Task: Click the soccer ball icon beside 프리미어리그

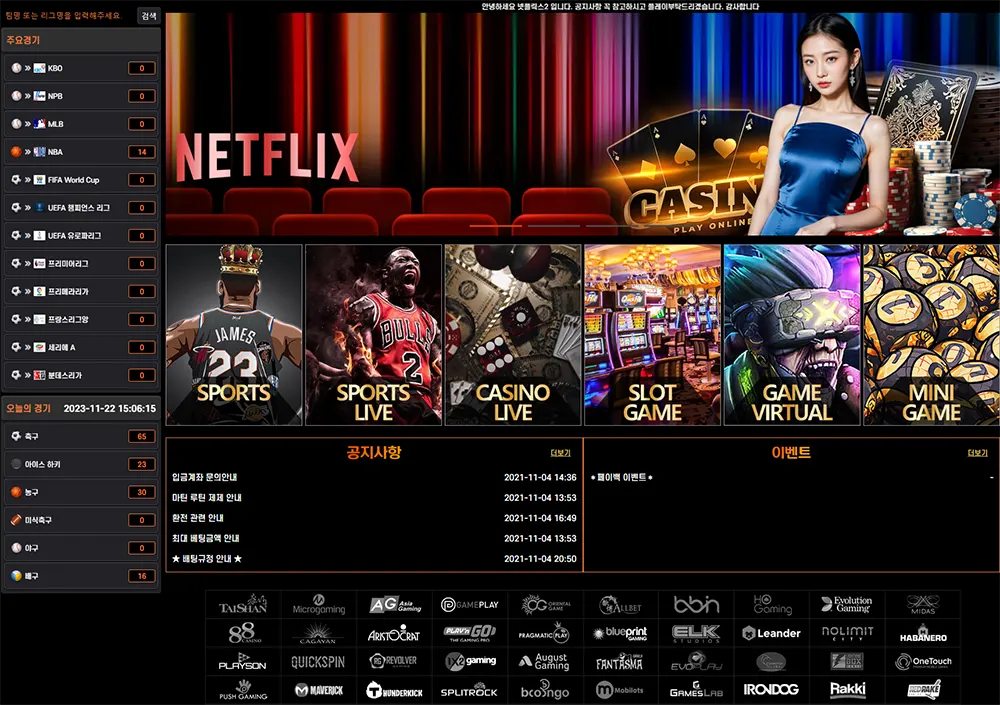Action: 16,263
